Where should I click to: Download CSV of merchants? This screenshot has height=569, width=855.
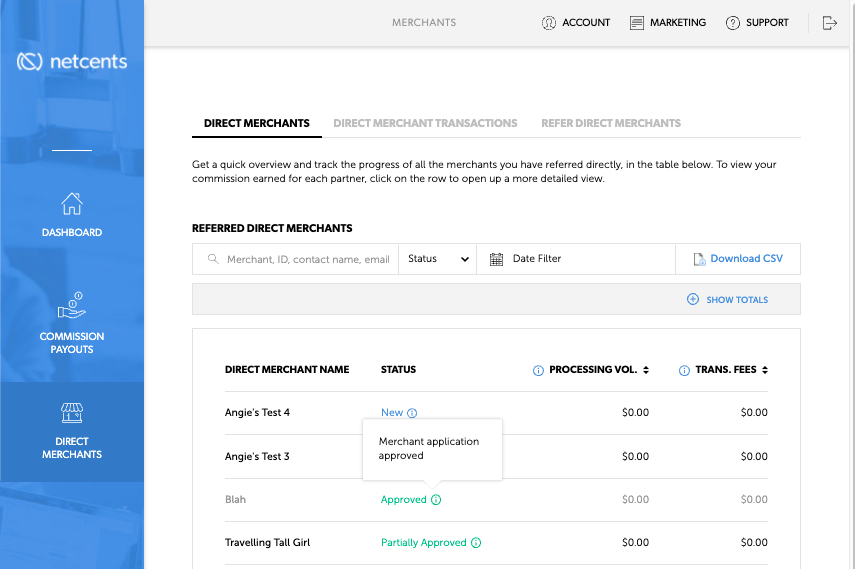pyautogui.click(x=738, y=259)
